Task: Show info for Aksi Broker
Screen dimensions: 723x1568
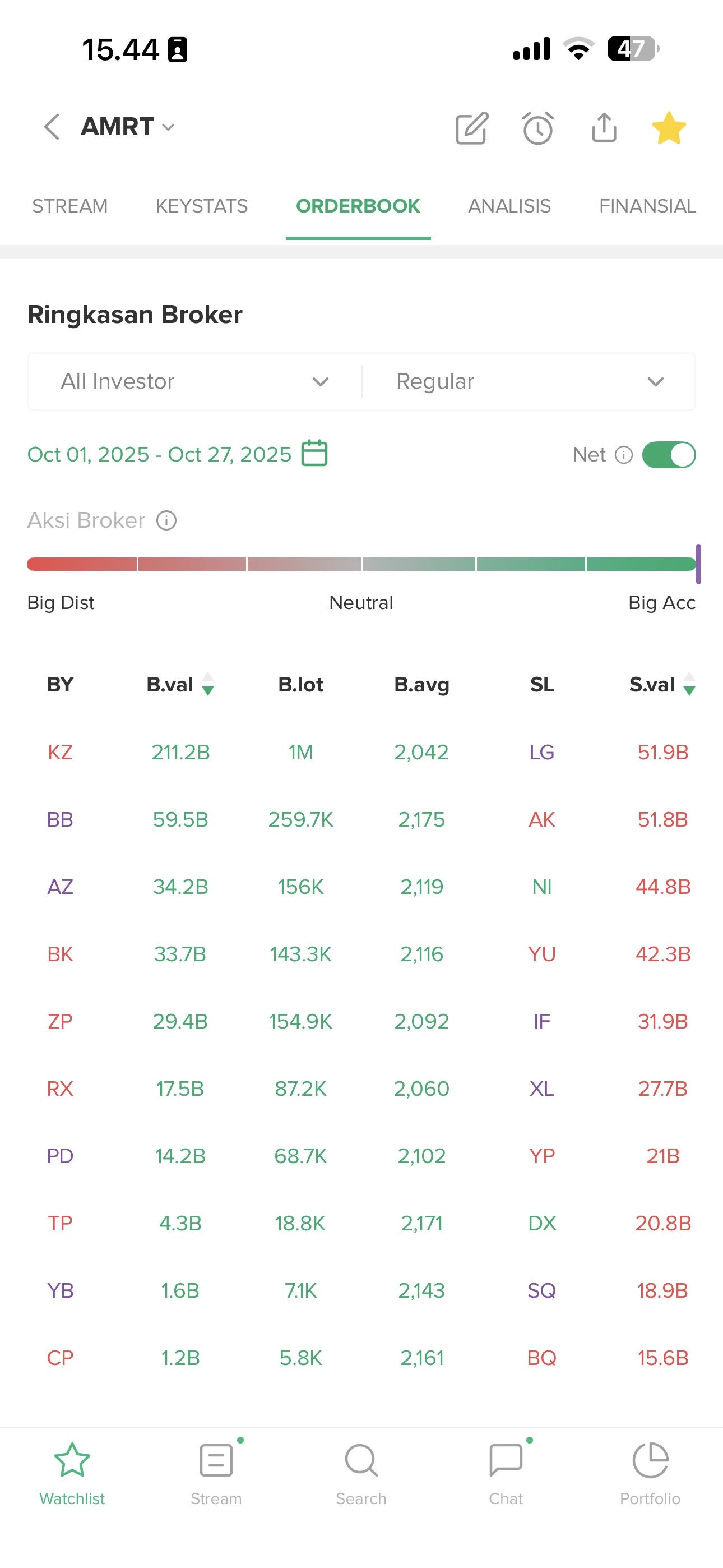Action: 166,520
